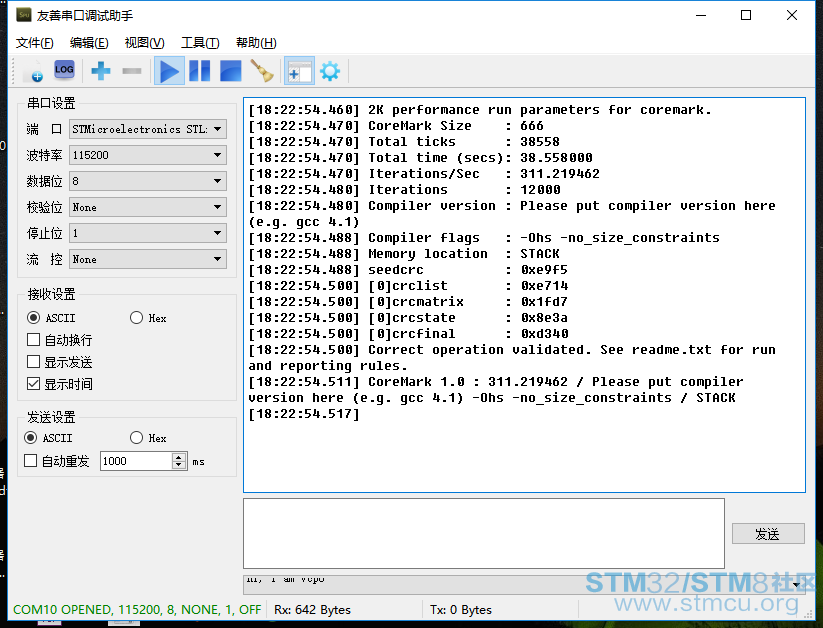Expand the 波特率 baud rate dropdown
Image resolution: width=823 pixels, height=628 pixels.
click(217, 155)
